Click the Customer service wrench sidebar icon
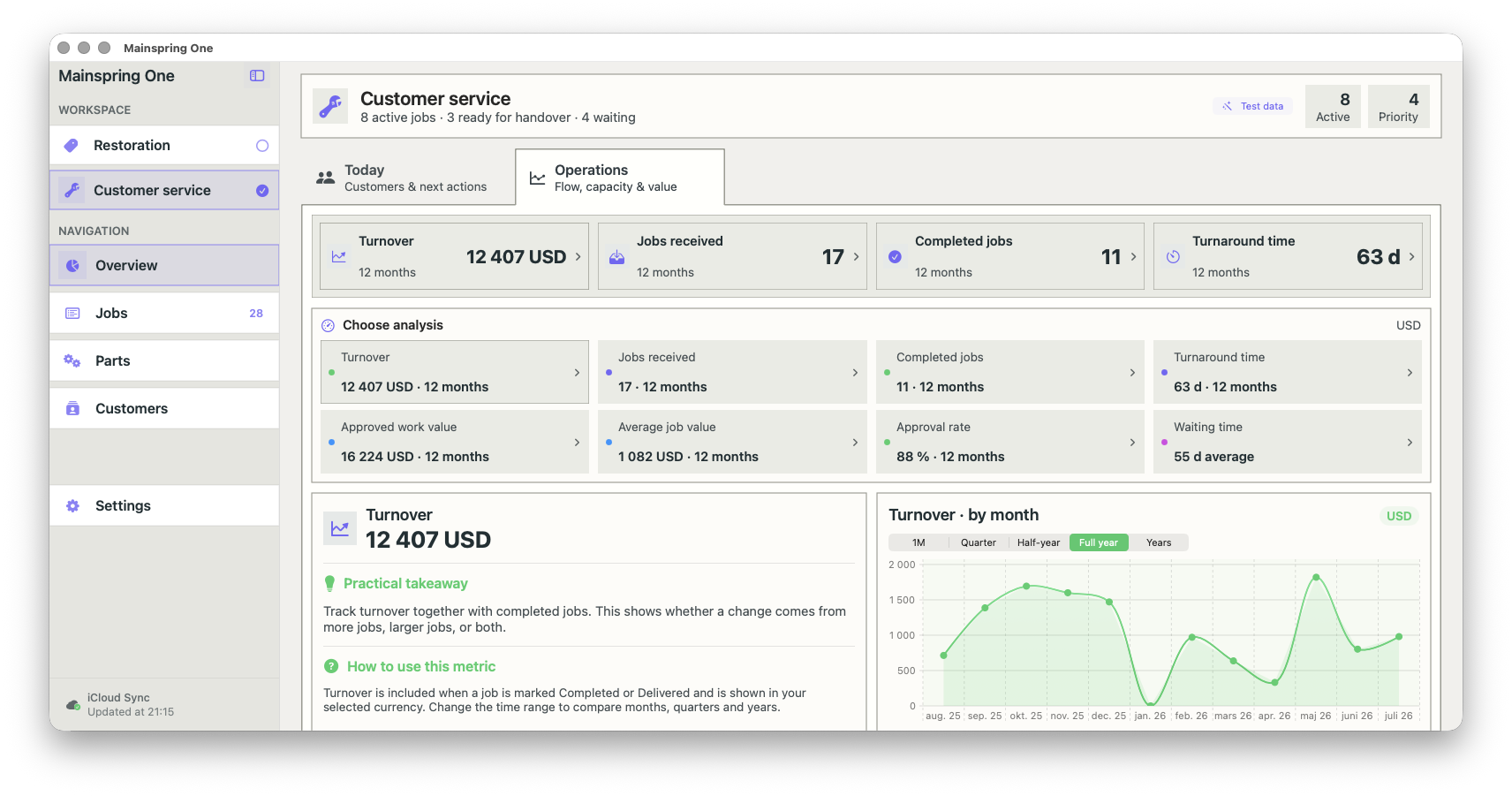The width and height of the screenshot is (1512, 796). pos(72,190)
